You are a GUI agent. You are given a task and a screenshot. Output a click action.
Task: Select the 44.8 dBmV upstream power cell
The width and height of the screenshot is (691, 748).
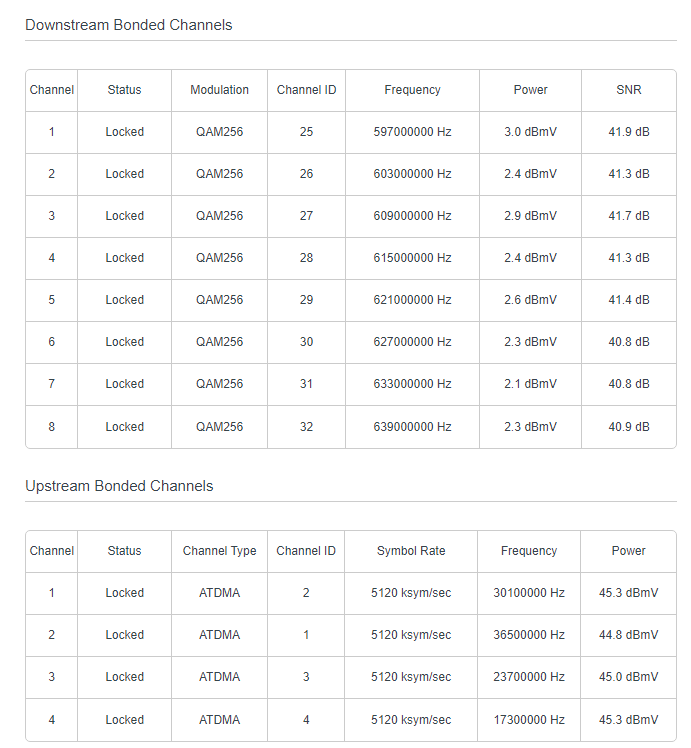pos(628,635)
